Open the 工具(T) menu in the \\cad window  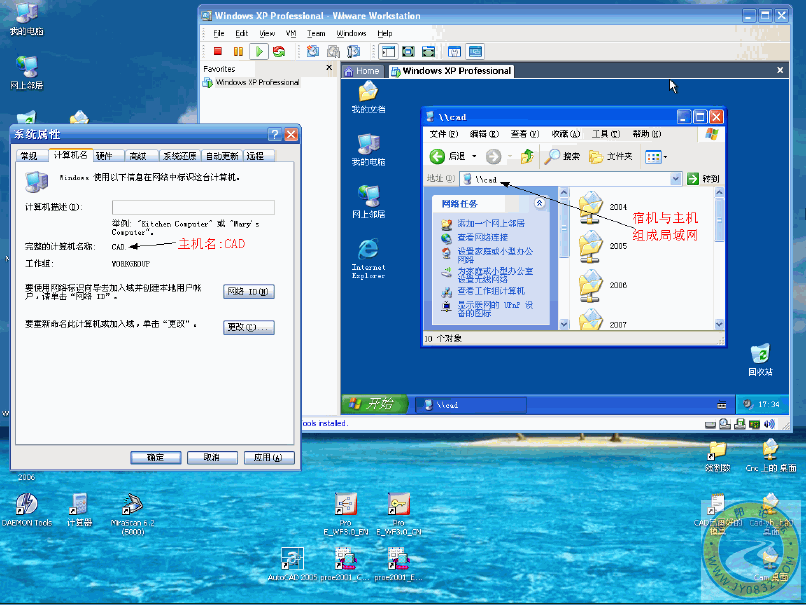pos(606,134)
